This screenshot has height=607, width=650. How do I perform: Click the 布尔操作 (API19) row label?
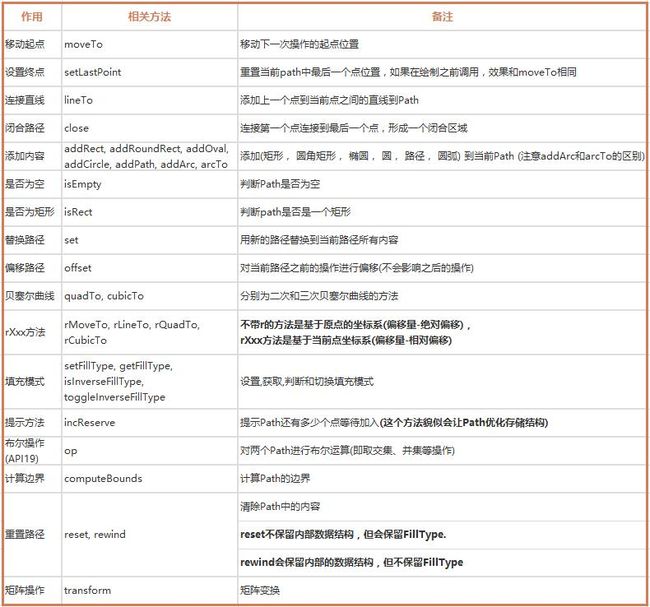click(x=25, y=451)
